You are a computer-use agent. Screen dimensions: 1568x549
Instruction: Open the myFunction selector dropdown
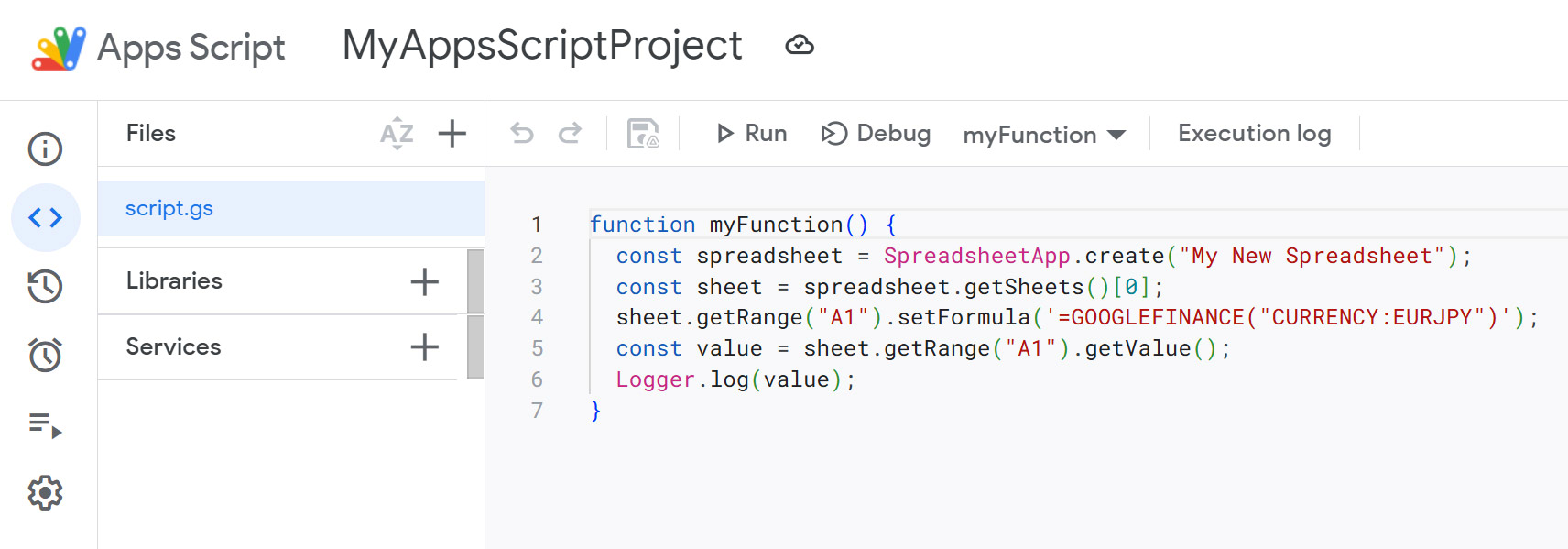pos(1044,135)
